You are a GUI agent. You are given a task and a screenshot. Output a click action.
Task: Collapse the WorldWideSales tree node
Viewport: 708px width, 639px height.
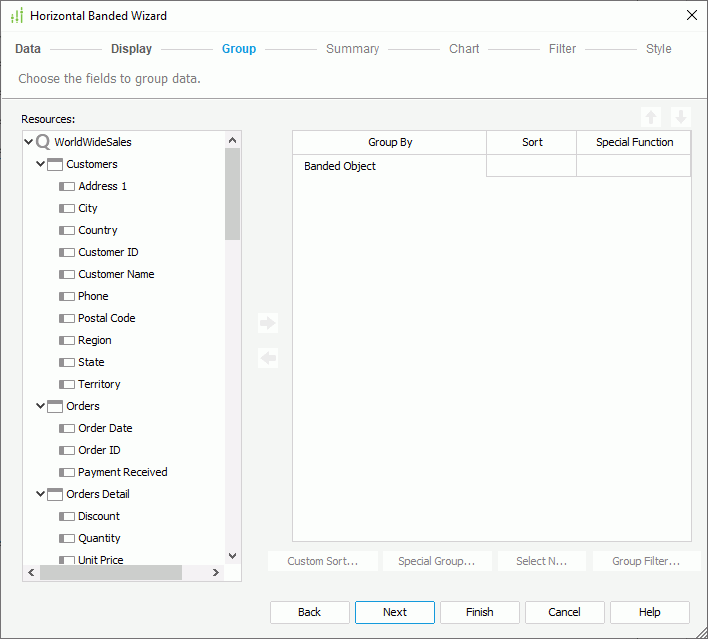point(29,142)
